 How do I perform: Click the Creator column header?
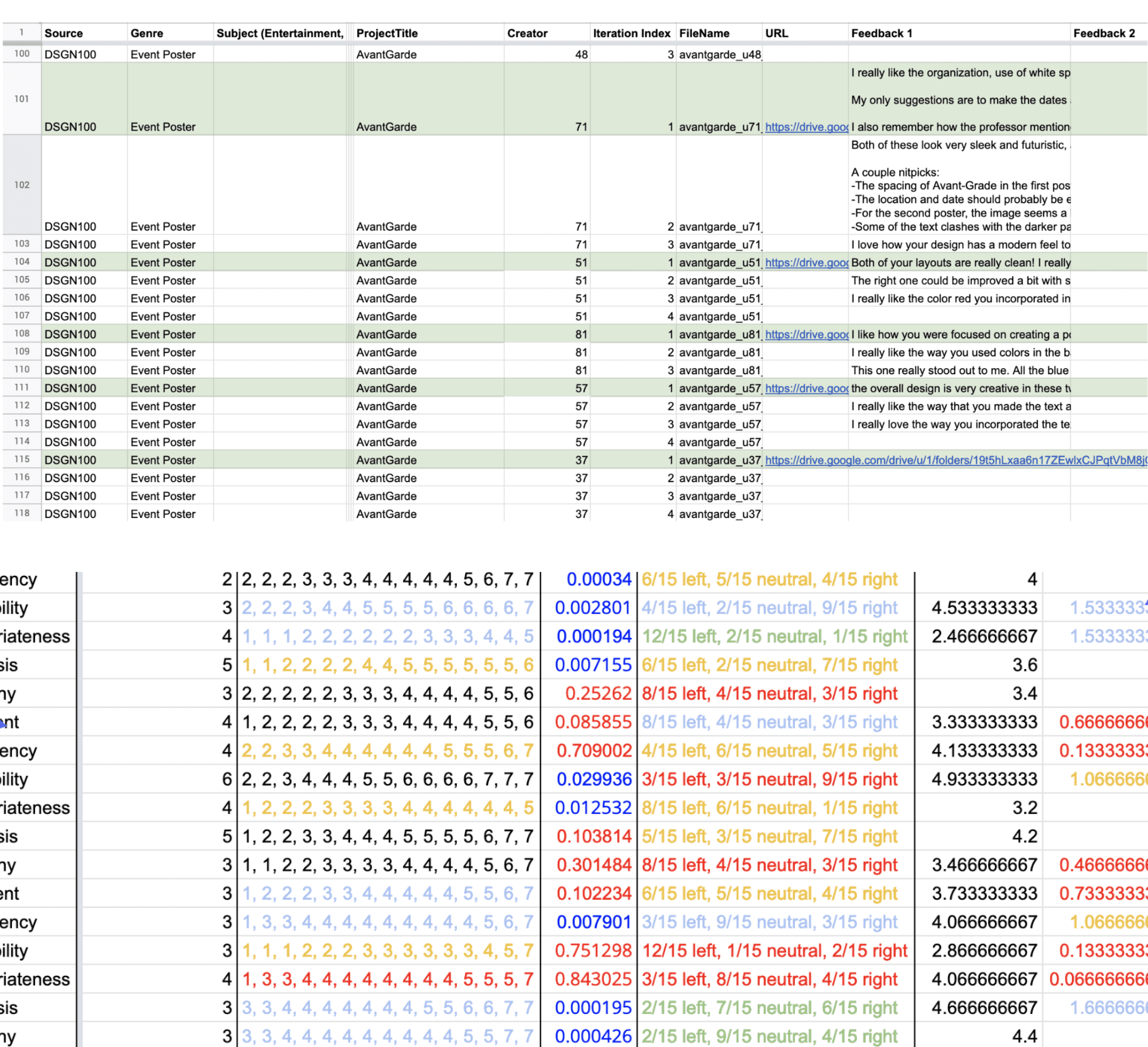547,33
